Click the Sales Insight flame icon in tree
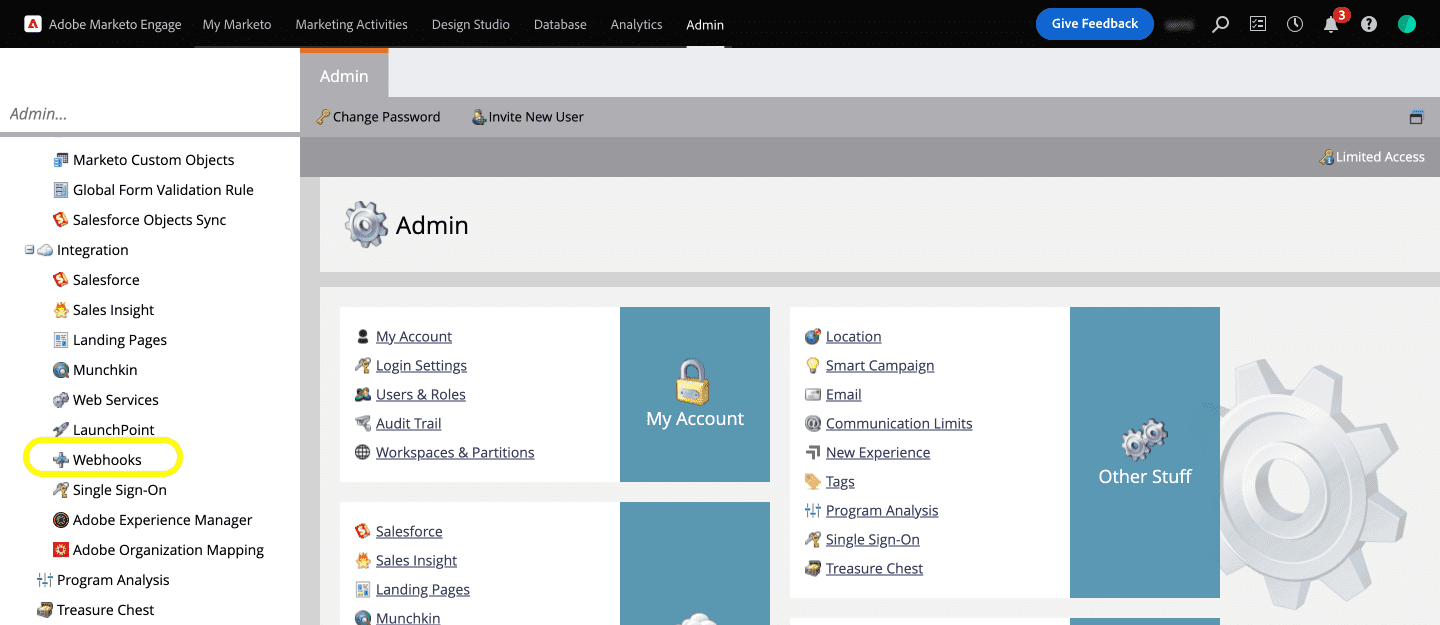The width and height of the screenshot is (1440, 625). click(x=61, y=310)
